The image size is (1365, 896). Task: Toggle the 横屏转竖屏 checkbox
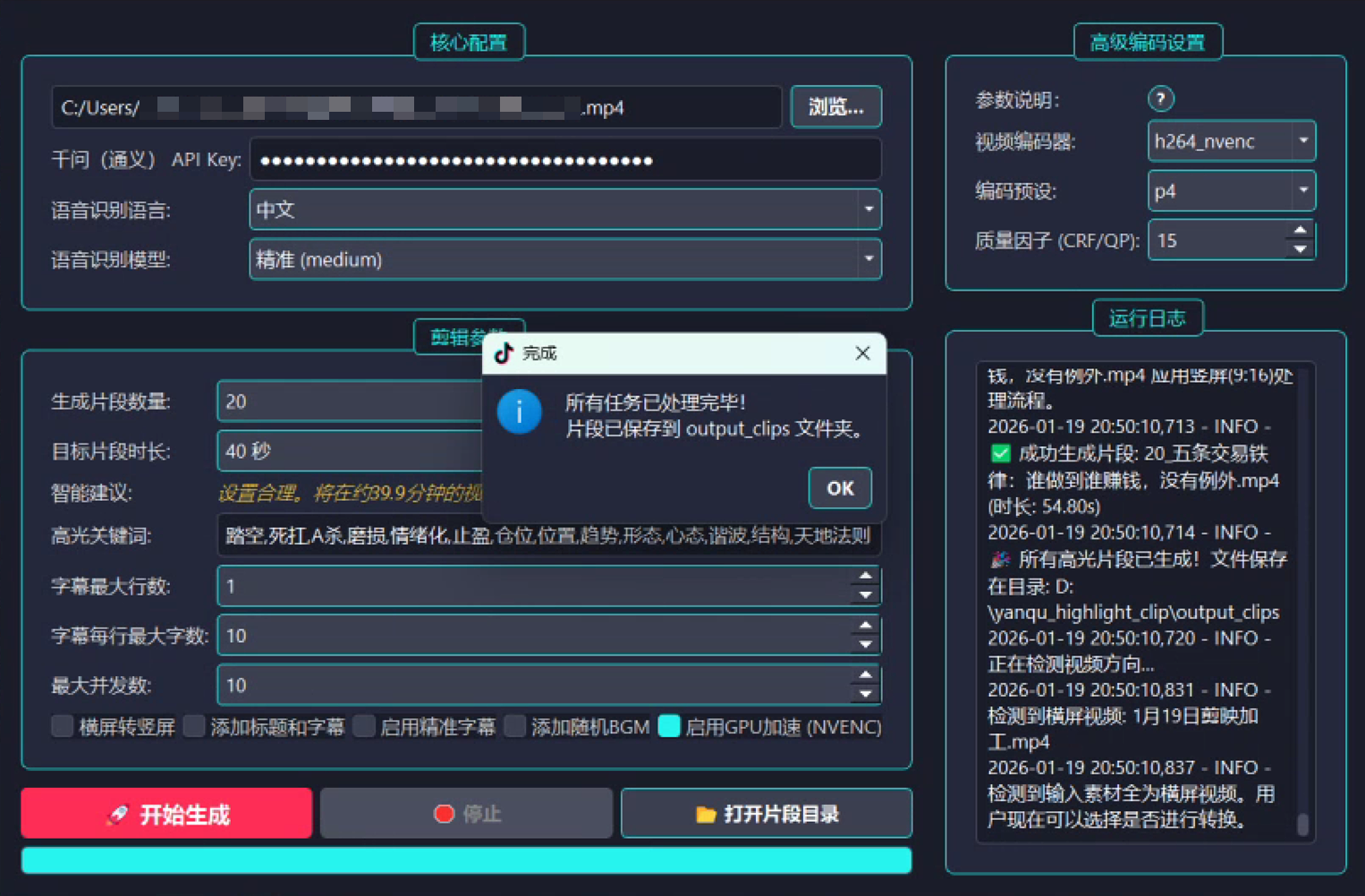62,726
